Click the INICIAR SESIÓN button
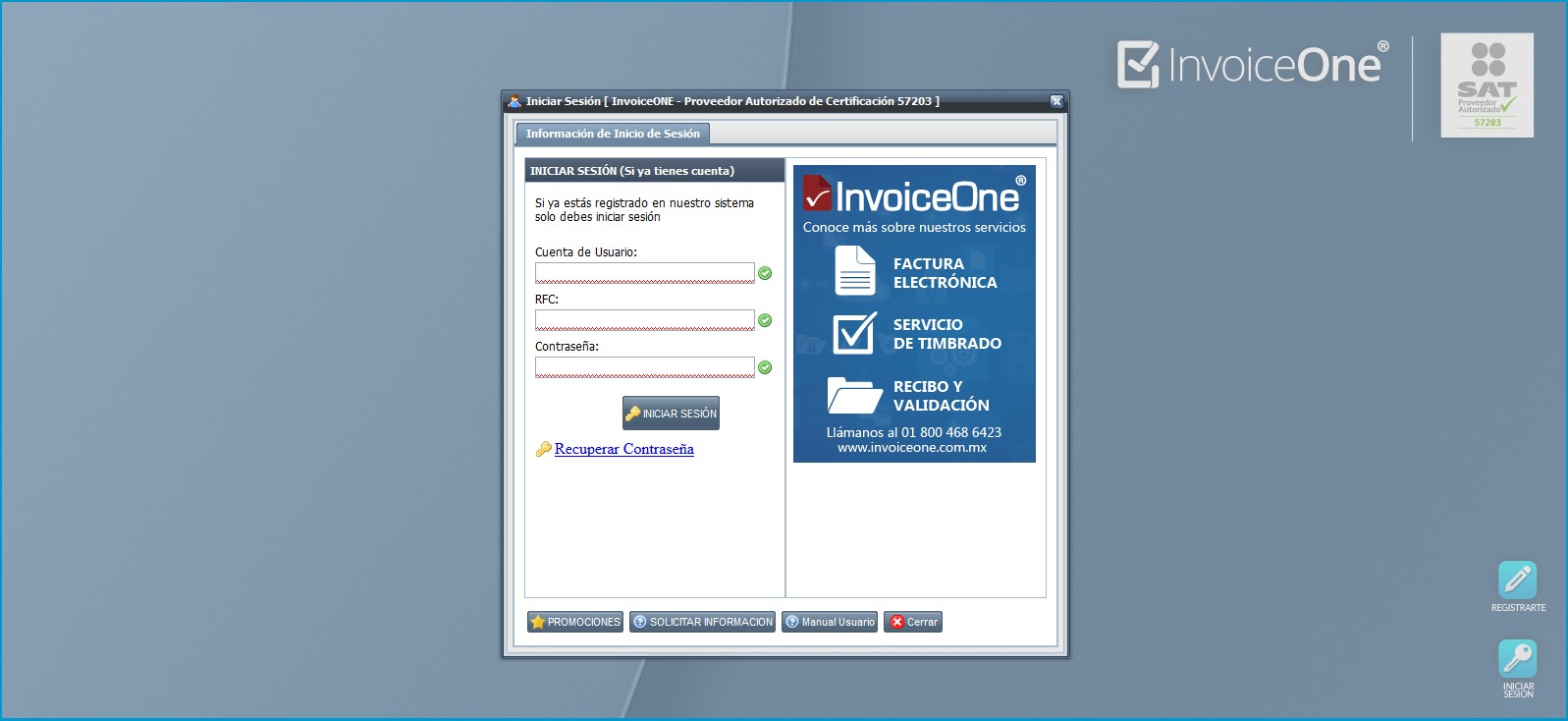 click(672, 414)
